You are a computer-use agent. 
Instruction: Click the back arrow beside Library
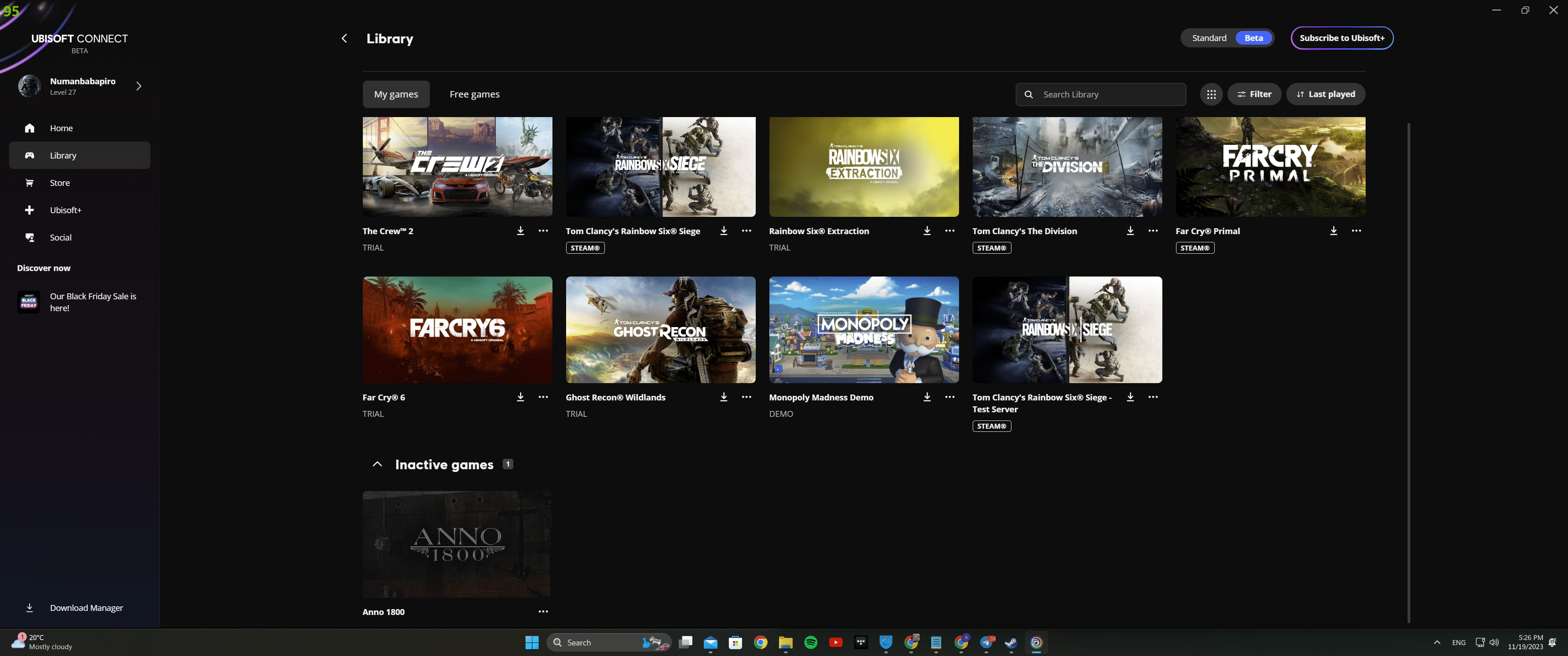click(x=345, y=38)
